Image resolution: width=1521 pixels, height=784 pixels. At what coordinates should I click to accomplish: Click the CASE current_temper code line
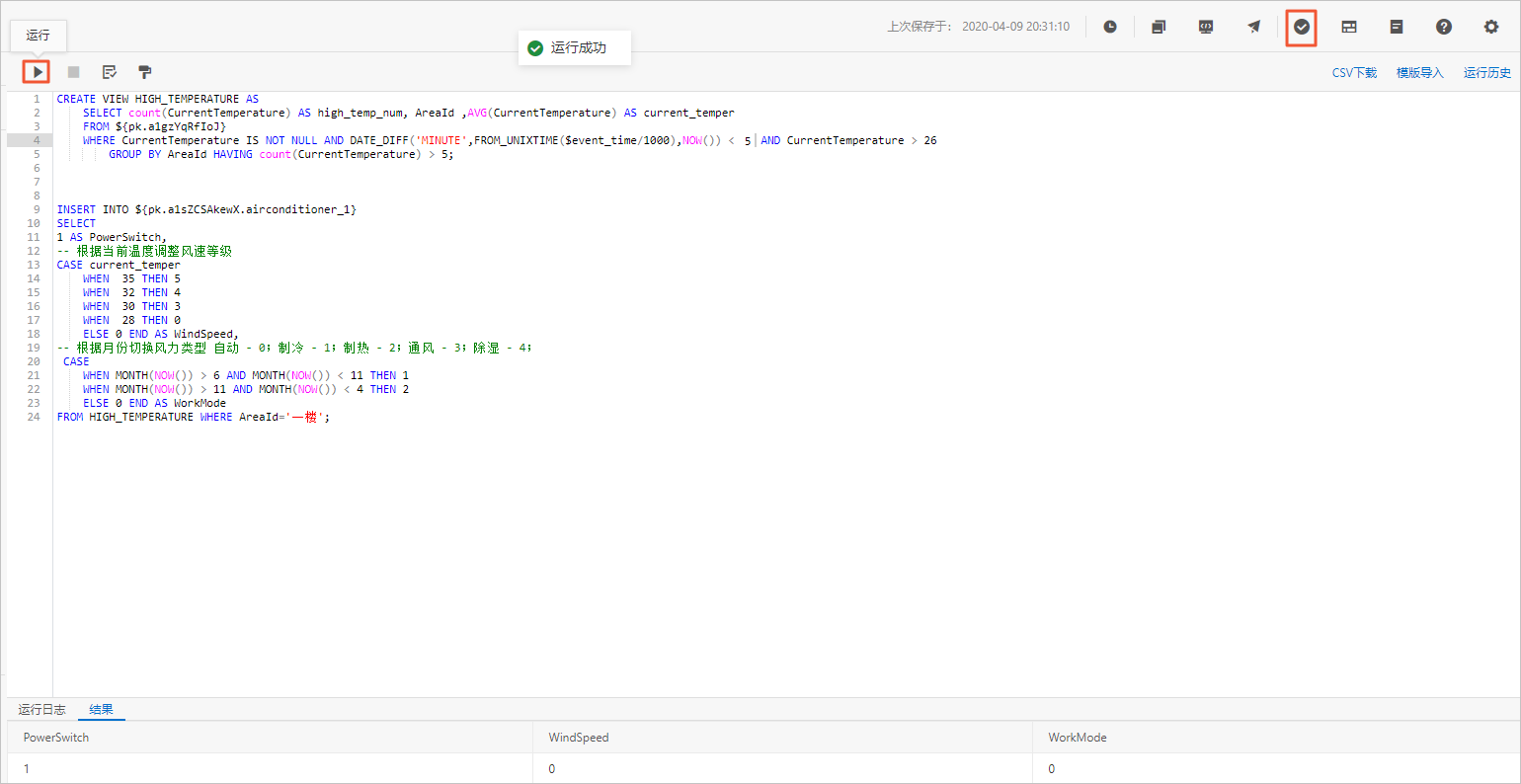[119, 265]
